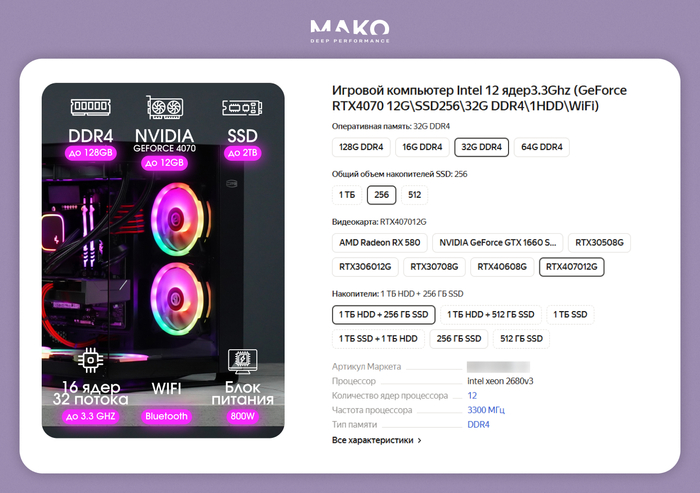Screen dimensions: 700x493
Task: Click the DDR4 RAM stick icon
Action: pyautogui.click(x=91, y=107)
